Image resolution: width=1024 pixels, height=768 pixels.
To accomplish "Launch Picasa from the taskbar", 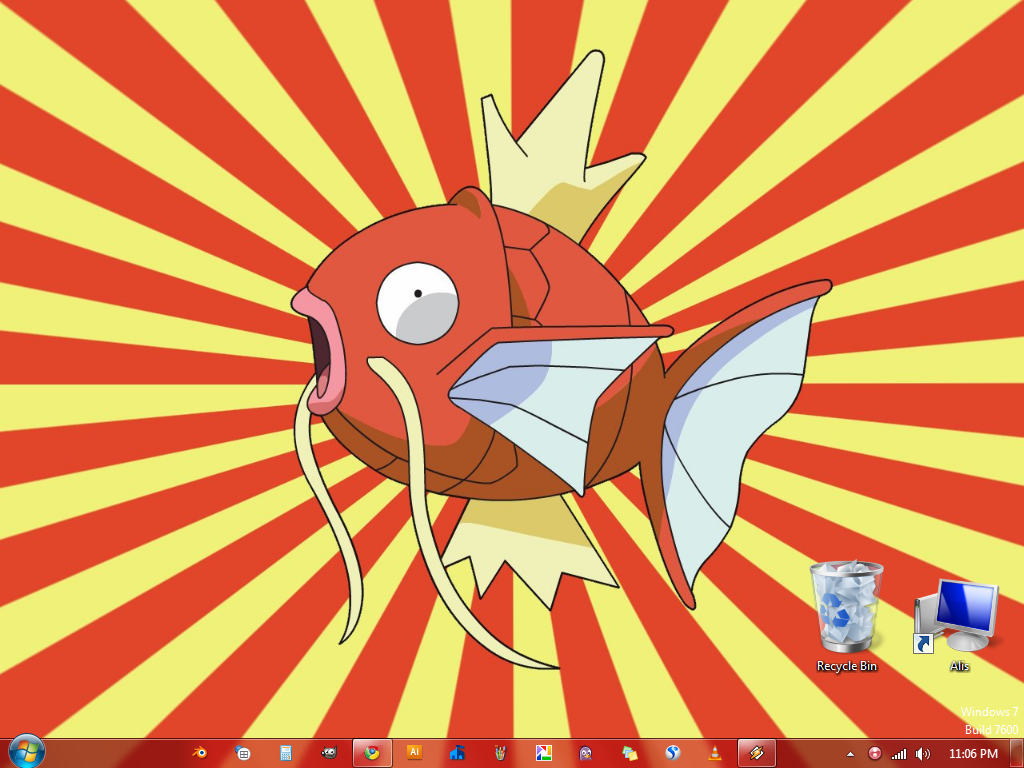I will point(543,753).
